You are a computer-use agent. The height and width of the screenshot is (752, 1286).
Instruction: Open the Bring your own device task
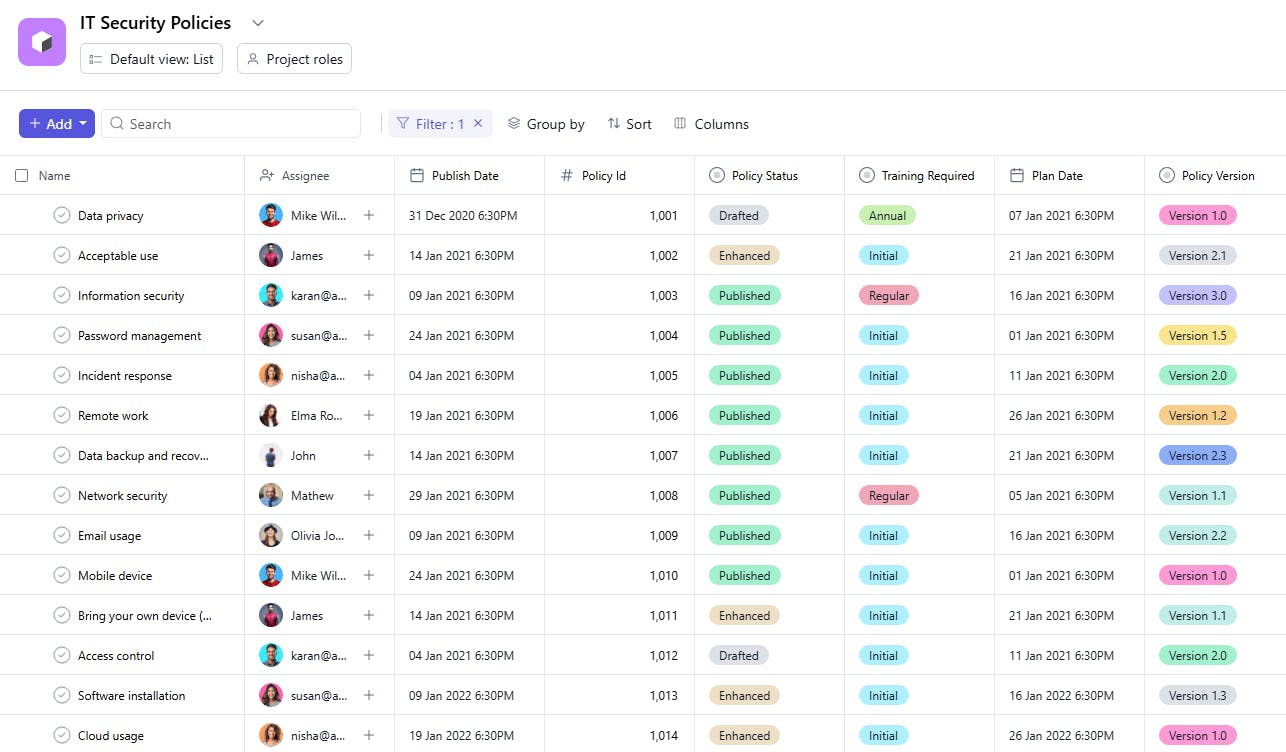coord(145,615)
